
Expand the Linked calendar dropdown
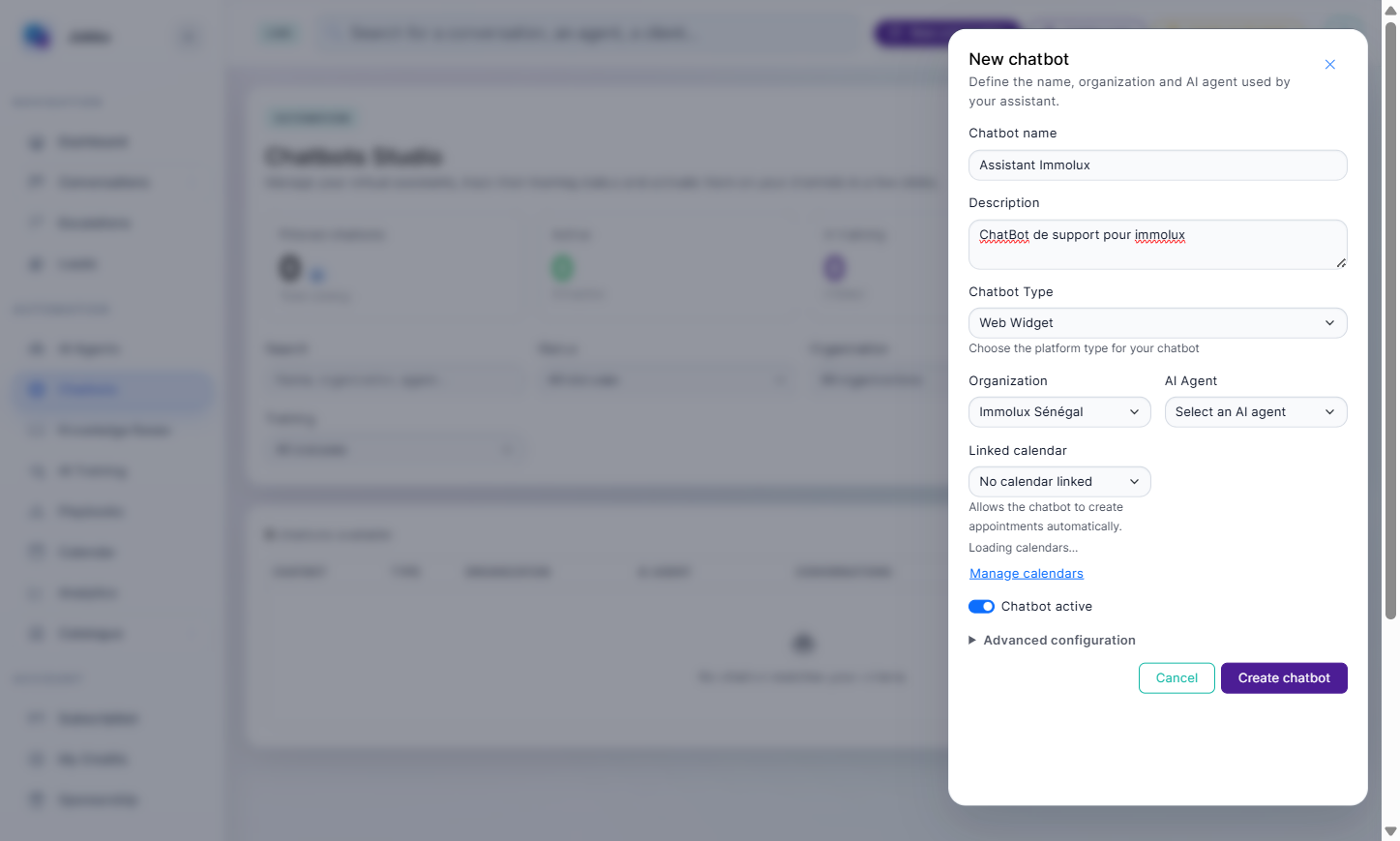coord(1059,482)
